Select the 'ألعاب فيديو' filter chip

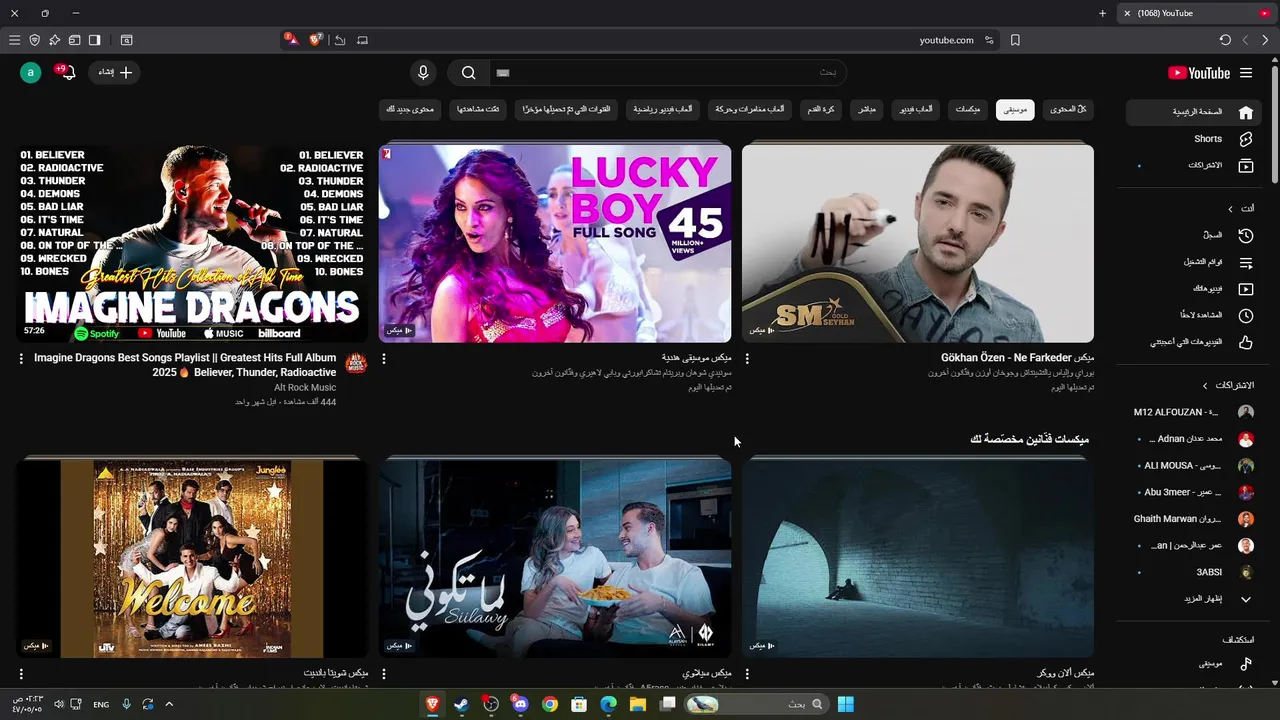click(915, 109)
